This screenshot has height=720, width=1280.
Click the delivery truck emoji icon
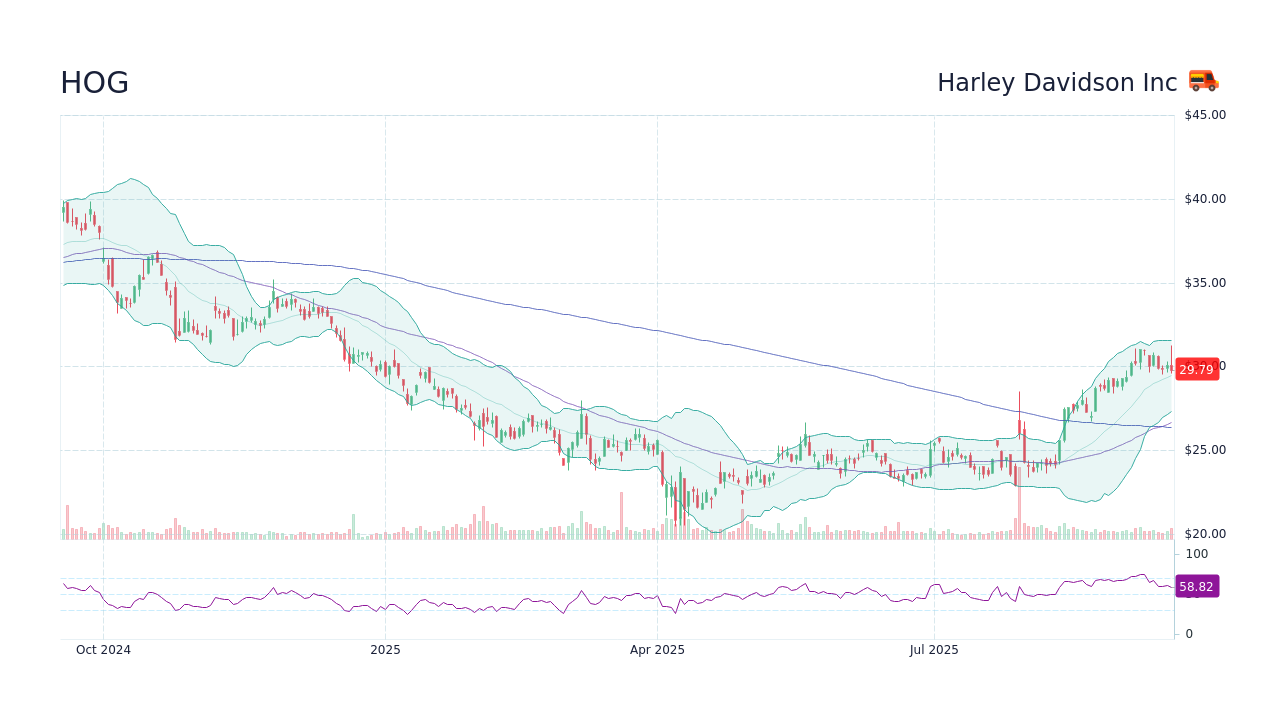(x=1203, y=81)
